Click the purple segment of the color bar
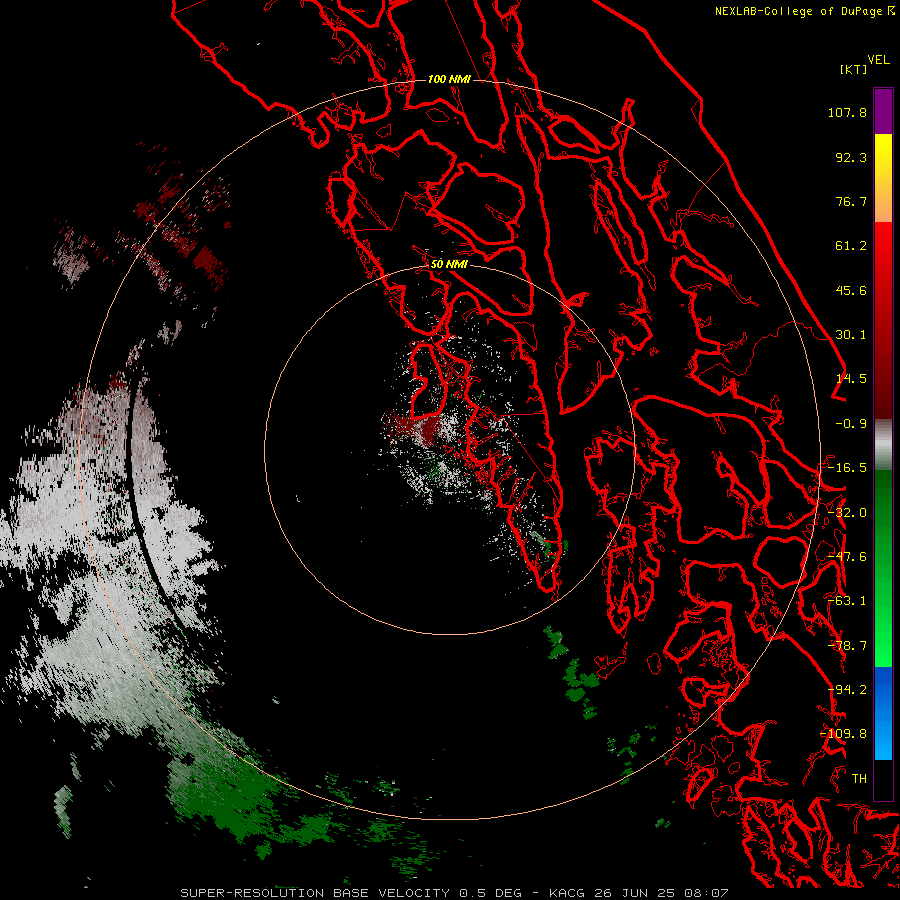 883,111
